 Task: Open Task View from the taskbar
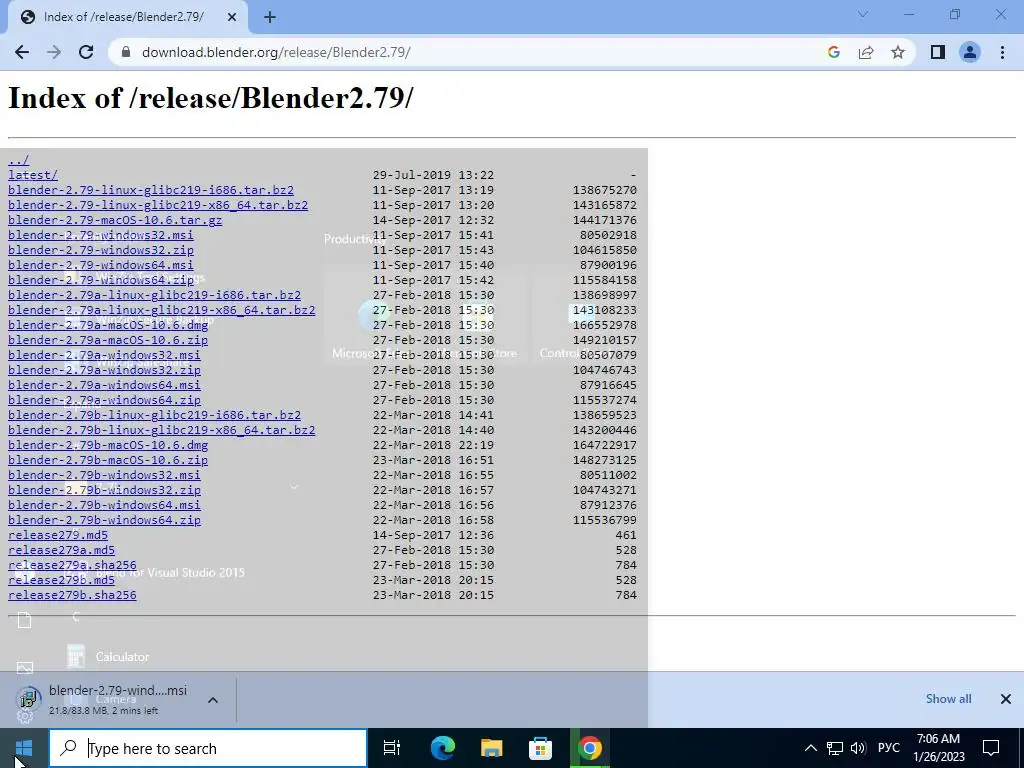392,748
